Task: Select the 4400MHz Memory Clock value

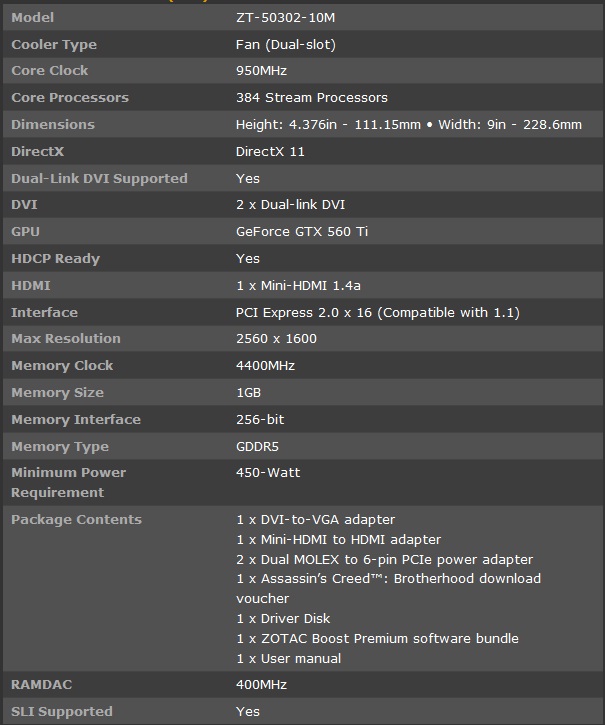Action: tap(265, 365)
